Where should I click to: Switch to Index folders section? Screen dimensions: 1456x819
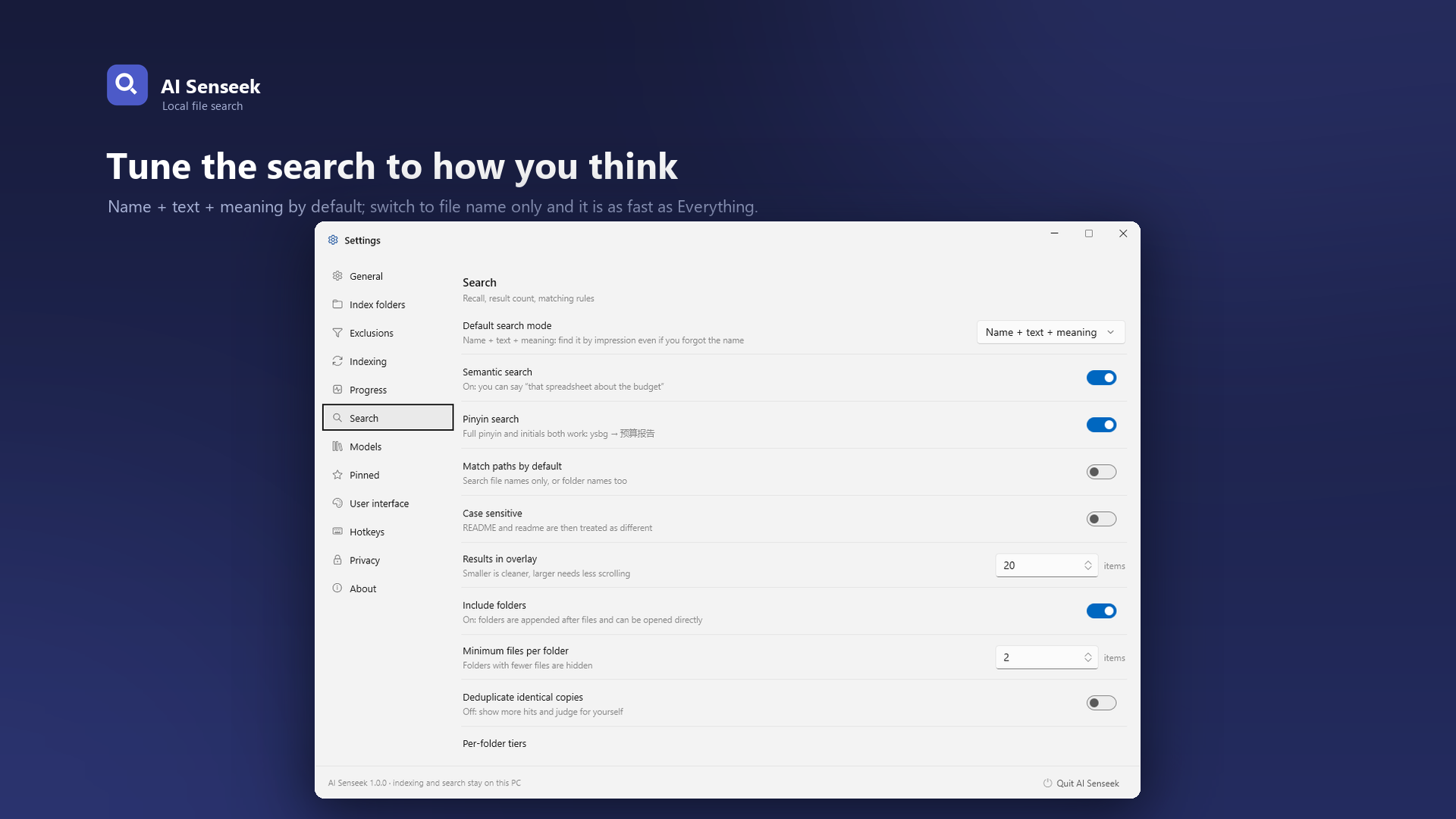click(x=388, y=304)
